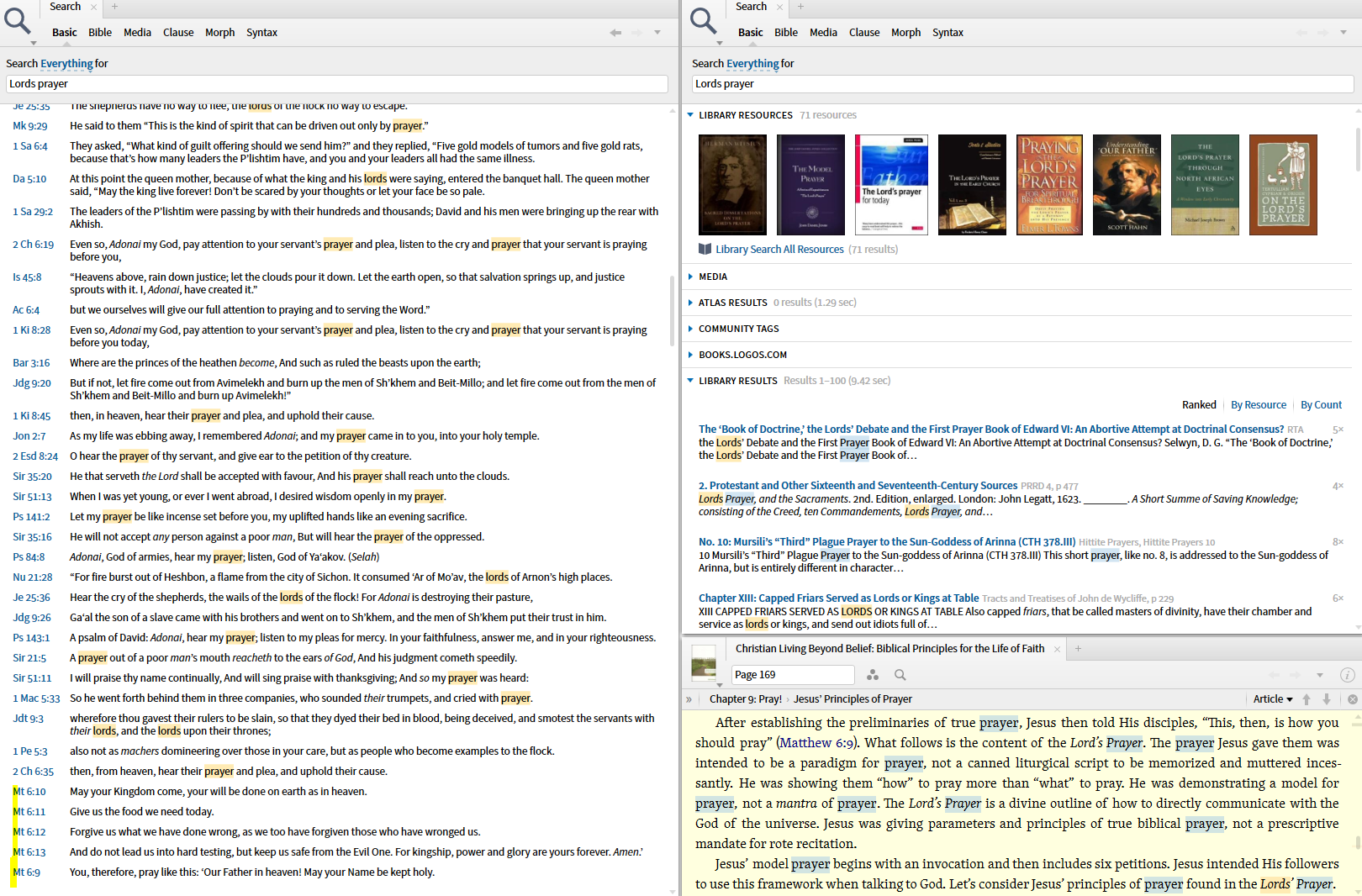Viewport: 1362px width, 896px height.
Task: Add a new tab in right search pane
Action: click(801, 7)
